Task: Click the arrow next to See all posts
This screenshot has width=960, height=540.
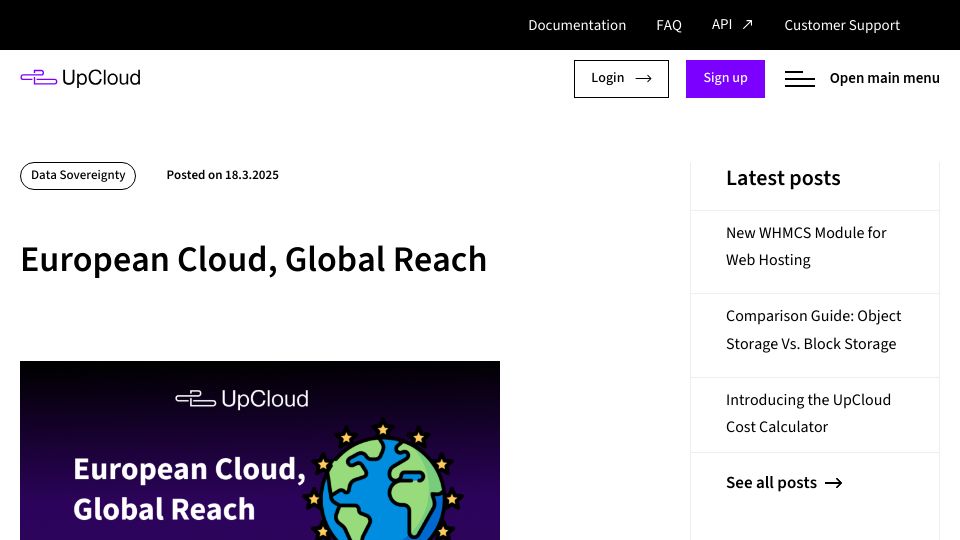Action: coord(833,483)
